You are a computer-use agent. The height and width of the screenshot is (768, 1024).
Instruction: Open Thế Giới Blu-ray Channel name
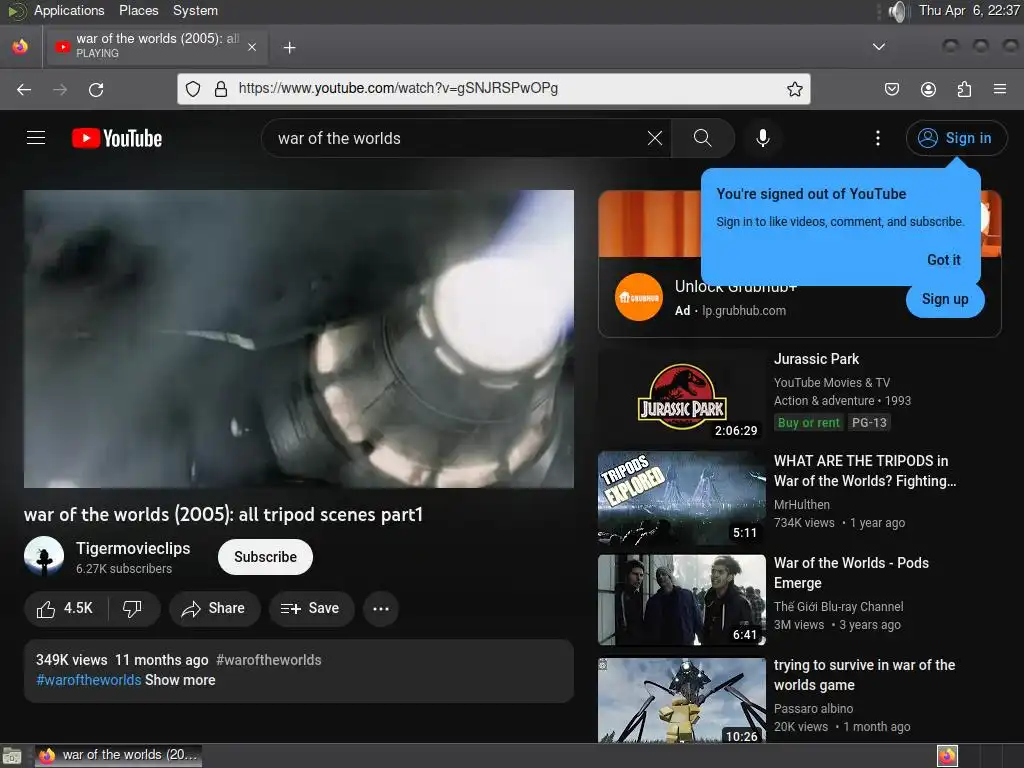click(839, 607)
